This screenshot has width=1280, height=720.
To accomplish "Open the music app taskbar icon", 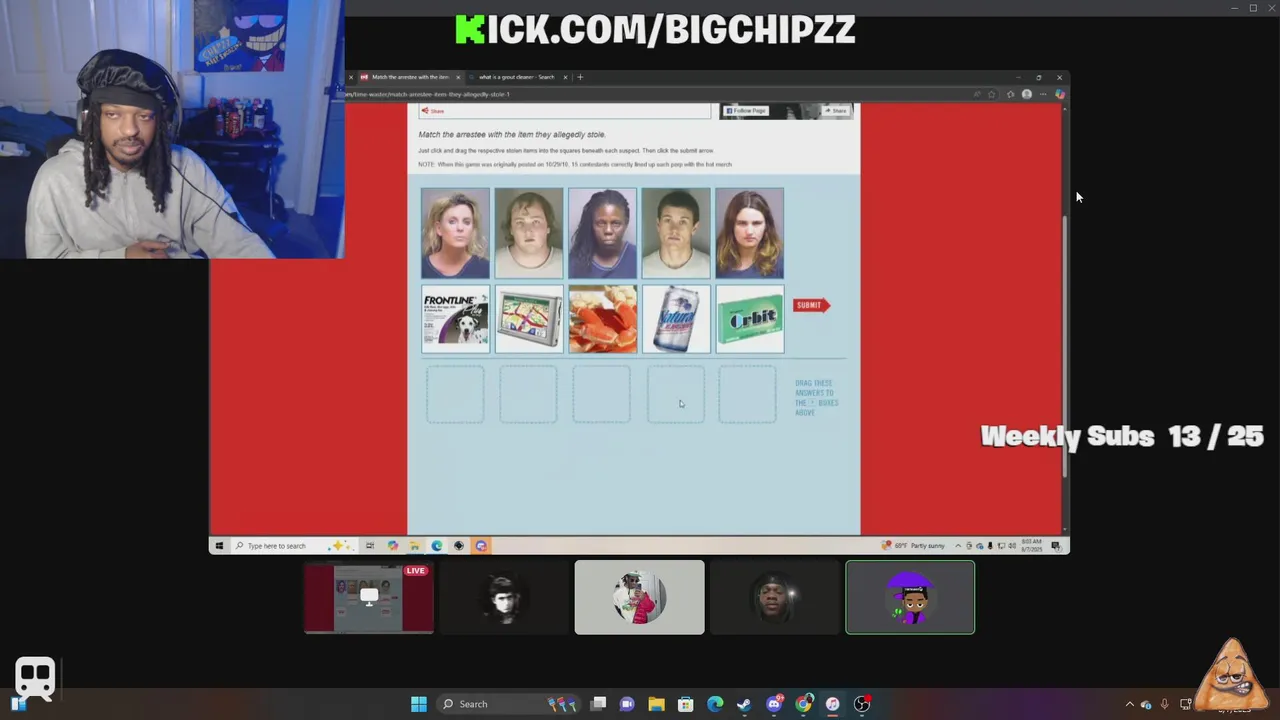I will [x=832, y=704].
